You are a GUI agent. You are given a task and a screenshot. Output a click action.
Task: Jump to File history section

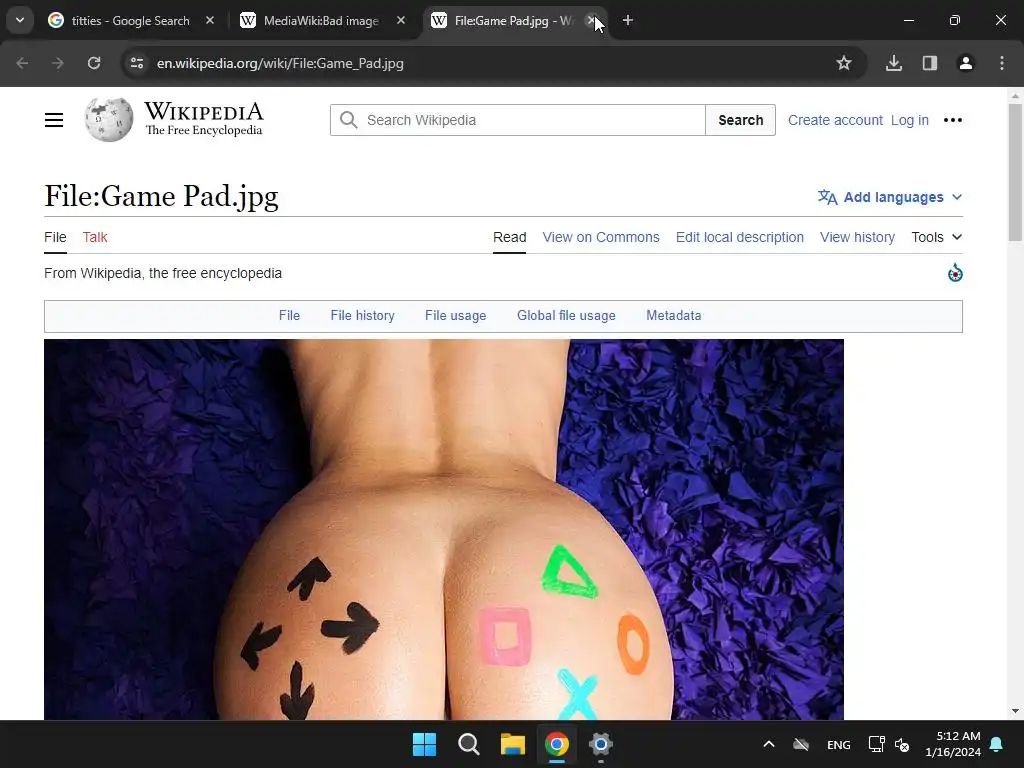coord(362,315)
